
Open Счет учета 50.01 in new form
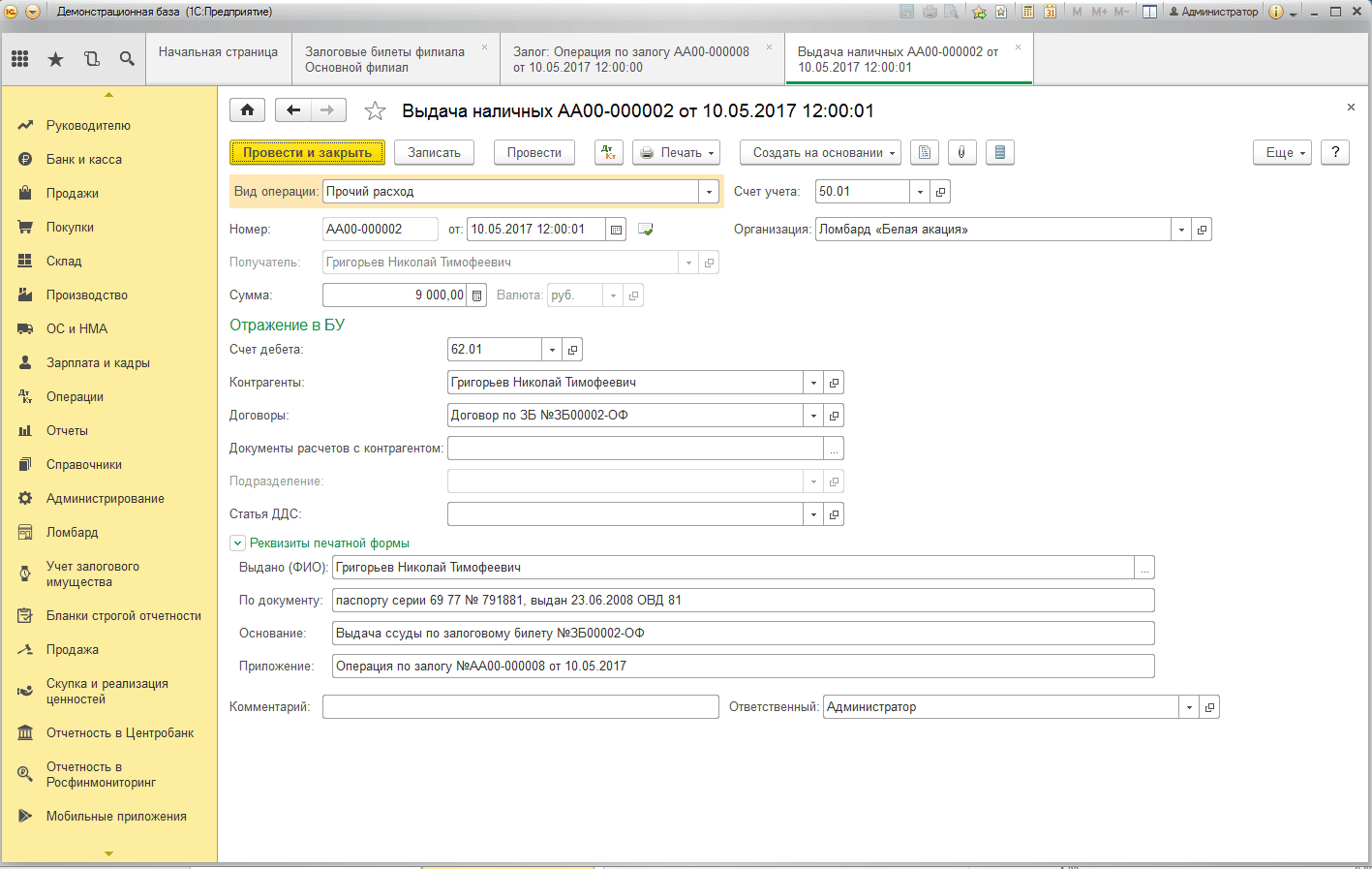point(940,192)
